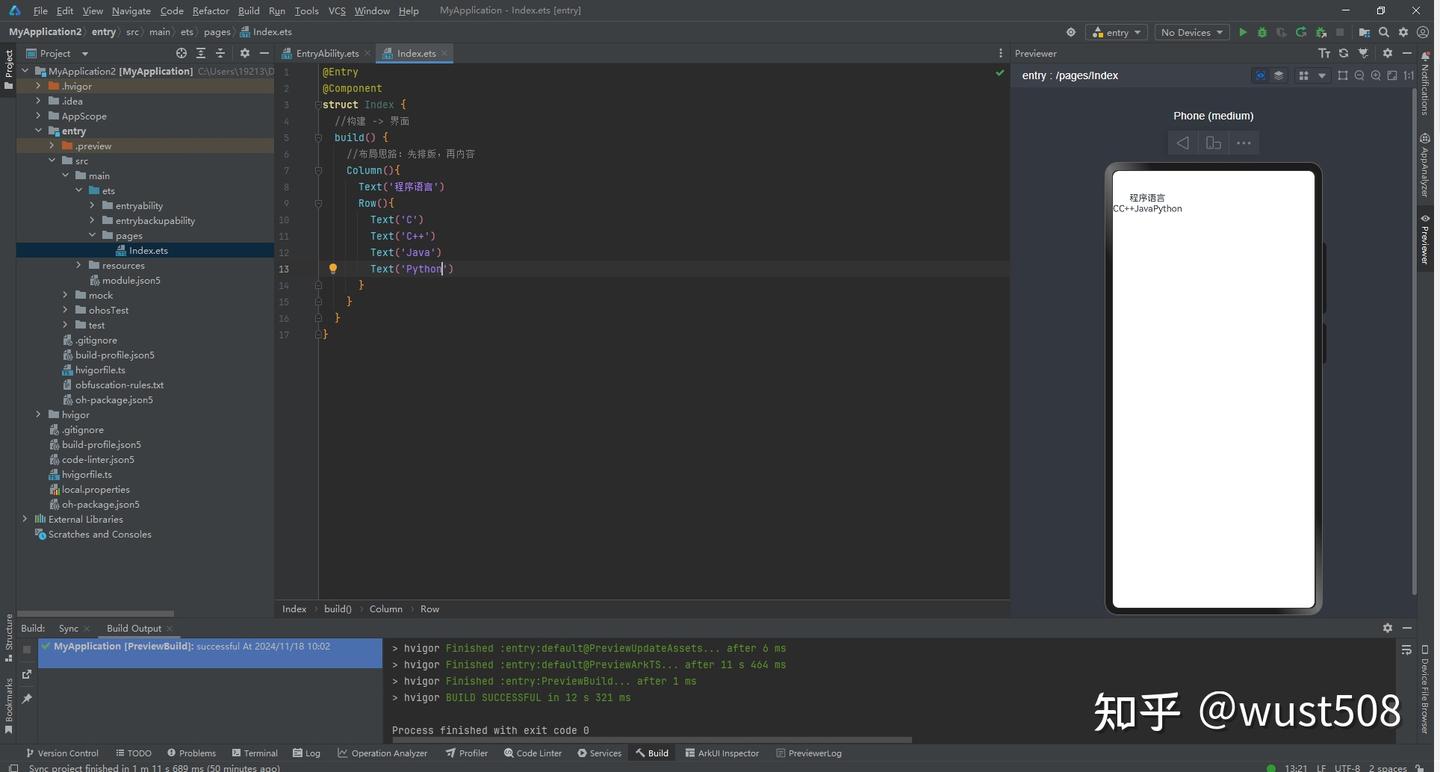Open the Refactor menu
This screenshot has height=772, width=1440.
click(210, 11)
